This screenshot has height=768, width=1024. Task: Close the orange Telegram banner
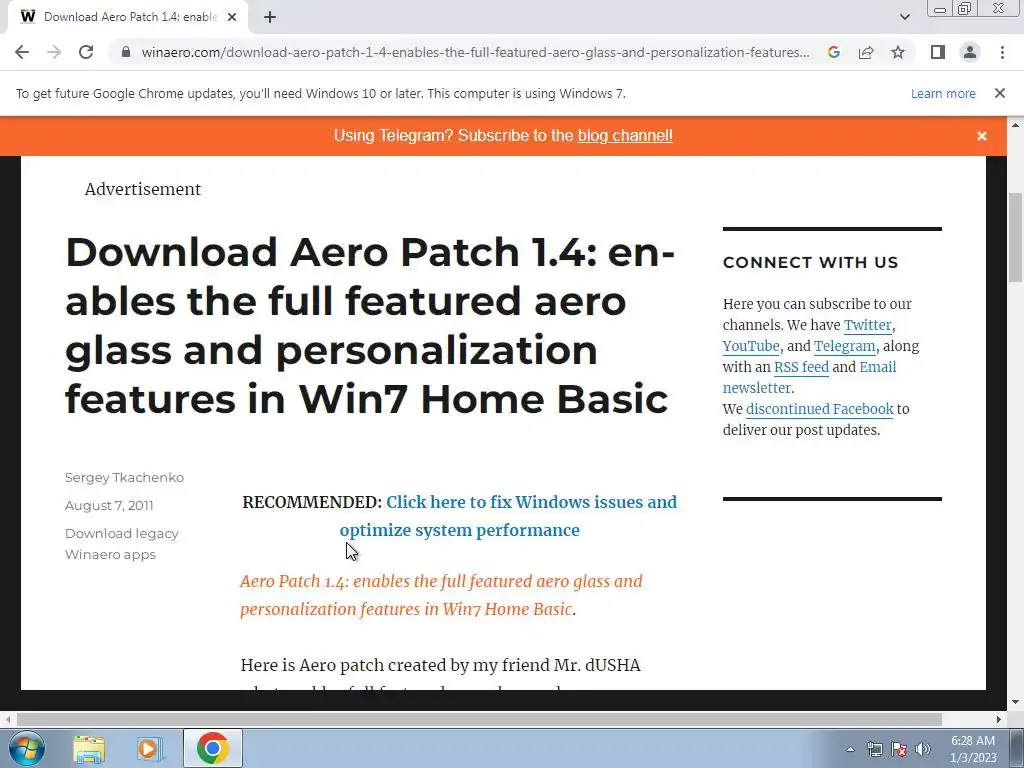[x=982, y=136]
